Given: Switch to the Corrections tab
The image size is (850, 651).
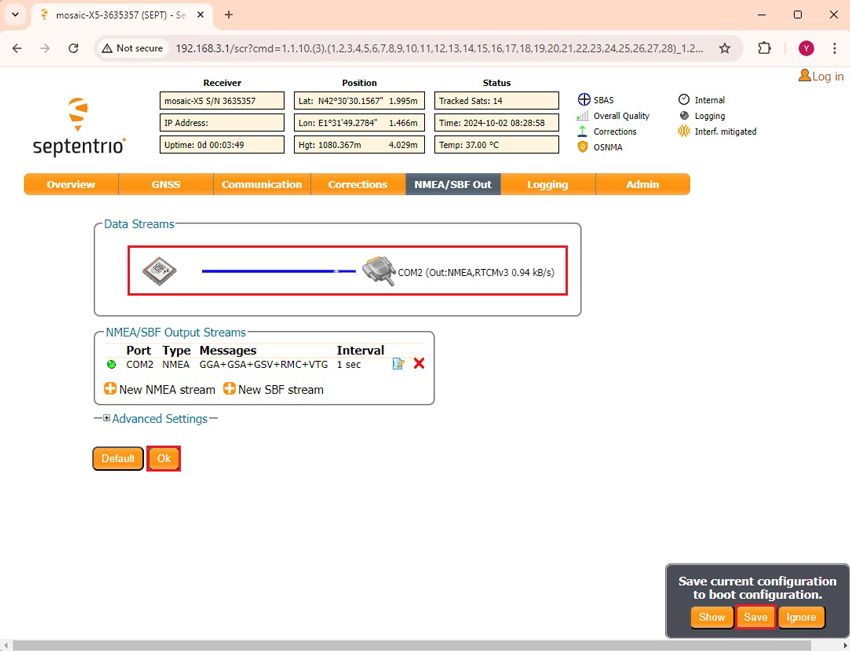Looking at the screenshot, I should coord(357,184).
